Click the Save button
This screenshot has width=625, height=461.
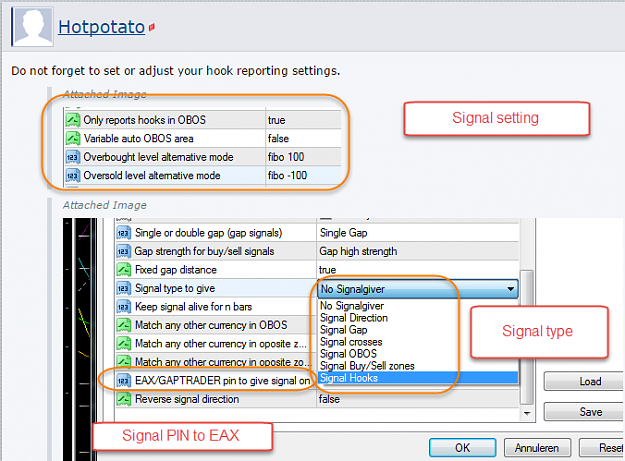(584, 412)
